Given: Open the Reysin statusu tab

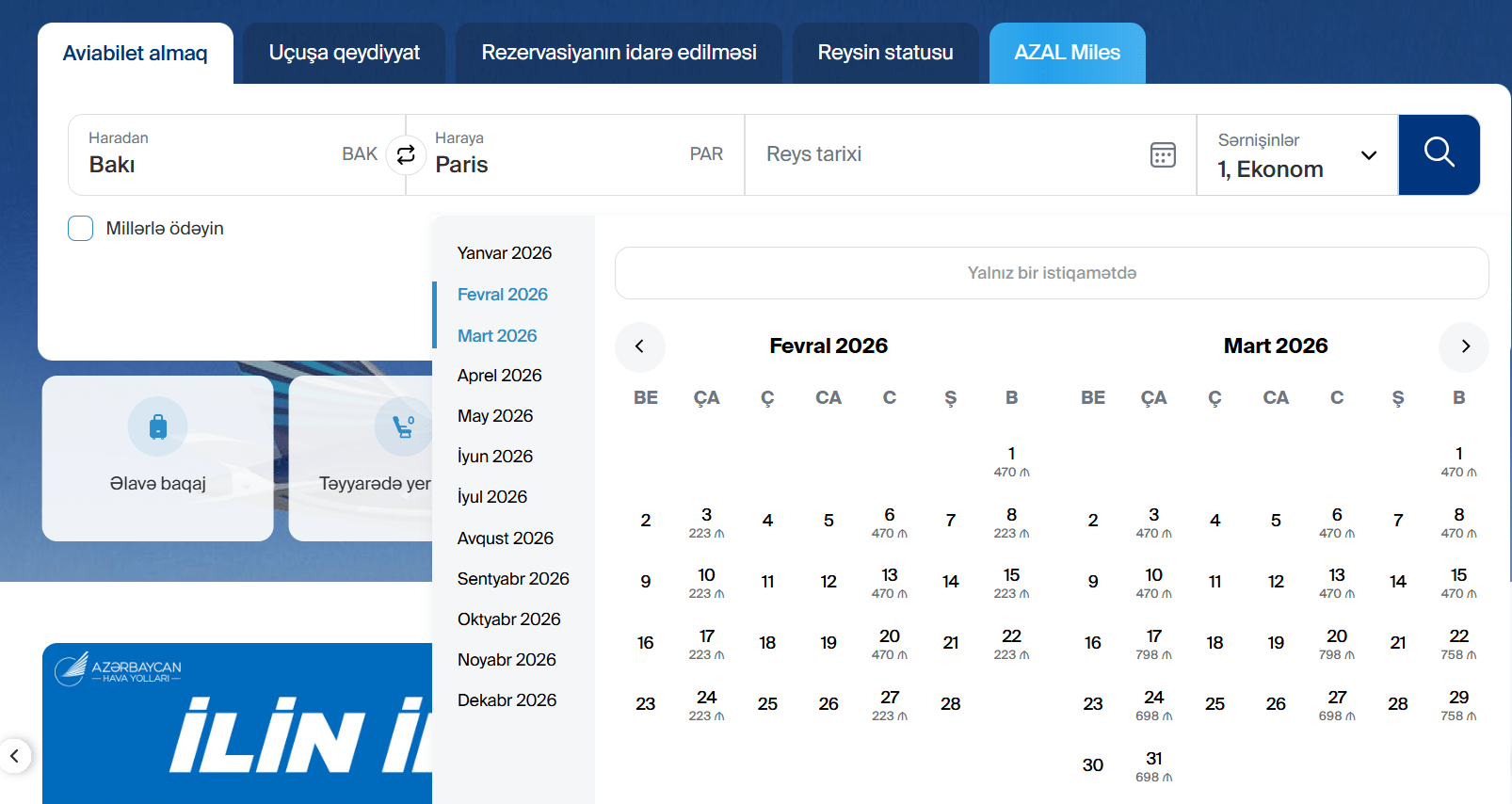Looking at the screenshot, I should tap(885, 53).
